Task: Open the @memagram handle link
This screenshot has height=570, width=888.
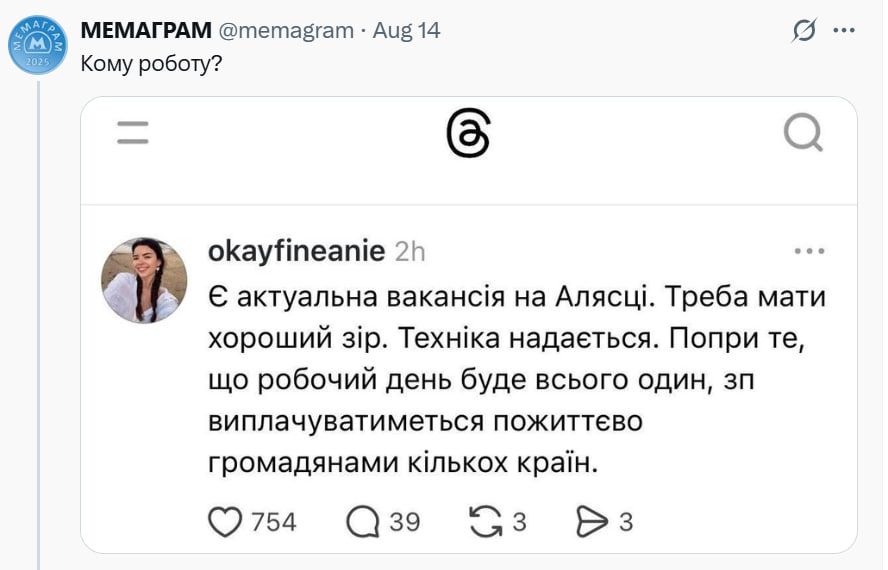Action: (285, 30)
